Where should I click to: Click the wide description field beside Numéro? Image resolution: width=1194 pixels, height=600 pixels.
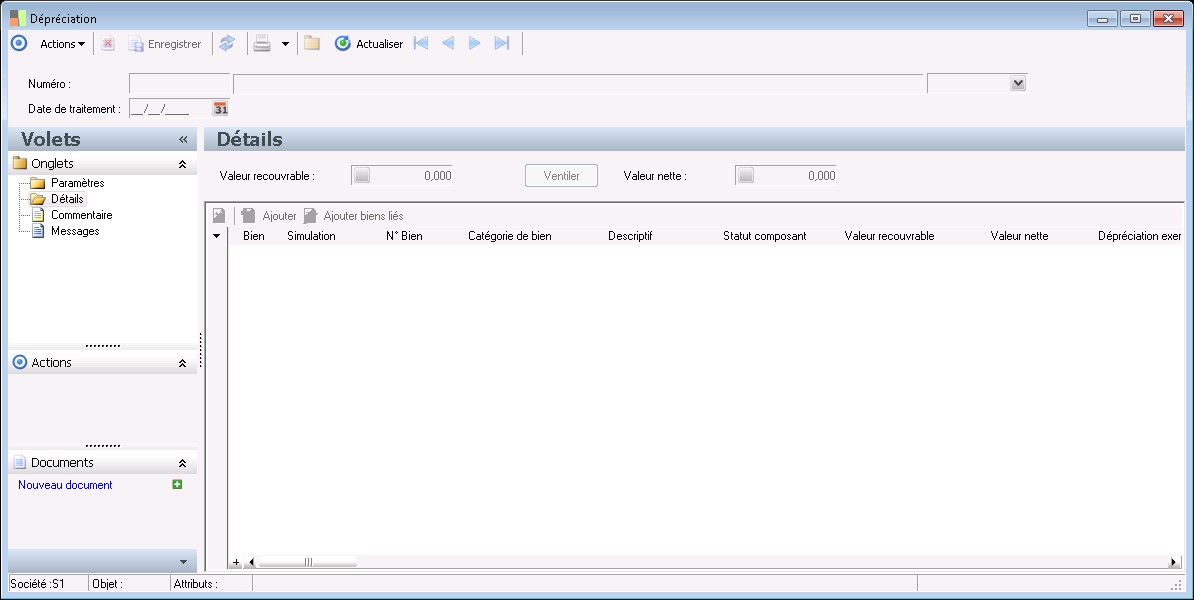click(578, 84)
